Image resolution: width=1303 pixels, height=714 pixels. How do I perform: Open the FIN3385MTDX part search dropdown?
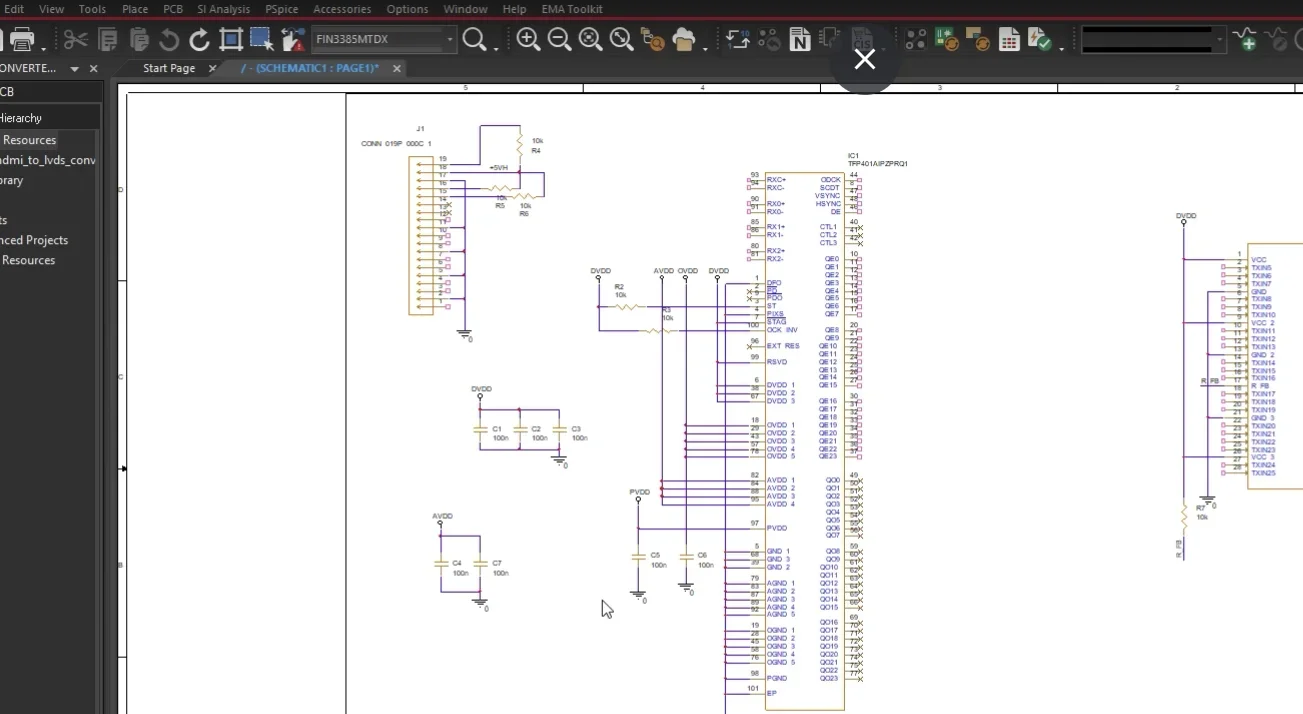tap(450, 40)
